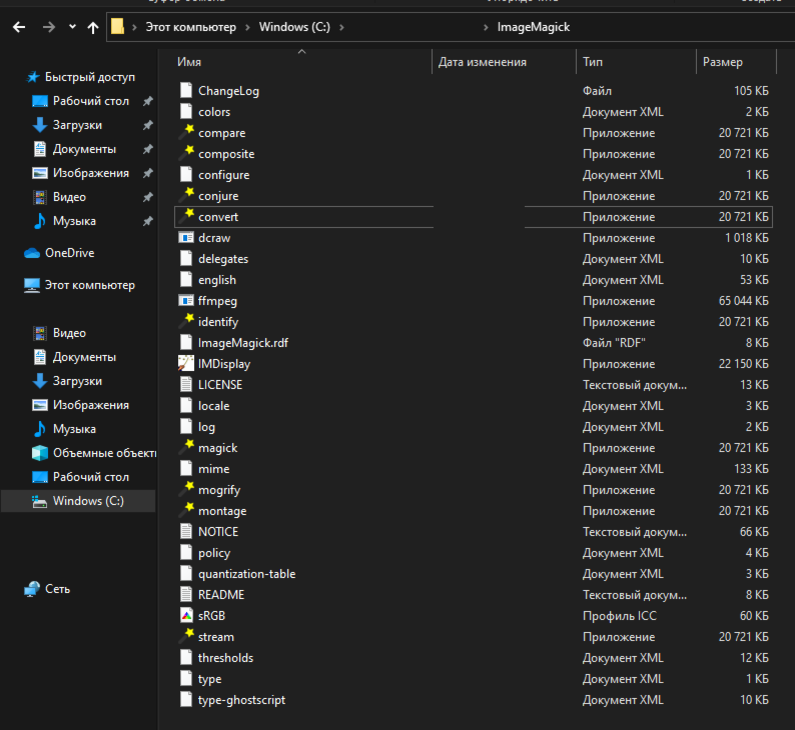795x730 pixels.
Task: Select the 'configure' XML file name
Action: point(224,175)
